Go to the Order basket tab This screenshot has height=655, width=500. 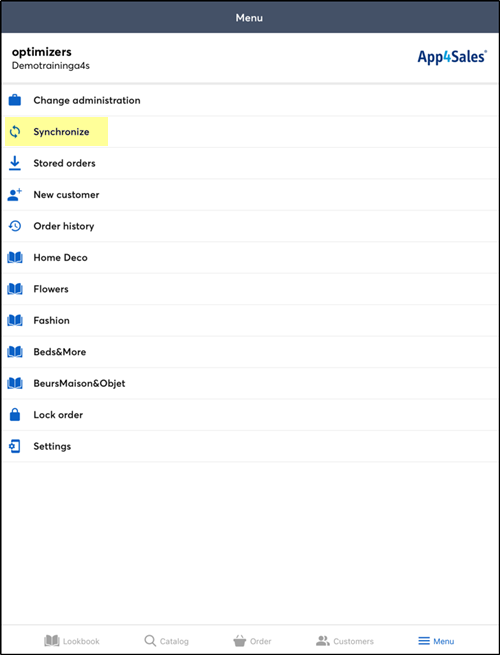coord(252,641)
